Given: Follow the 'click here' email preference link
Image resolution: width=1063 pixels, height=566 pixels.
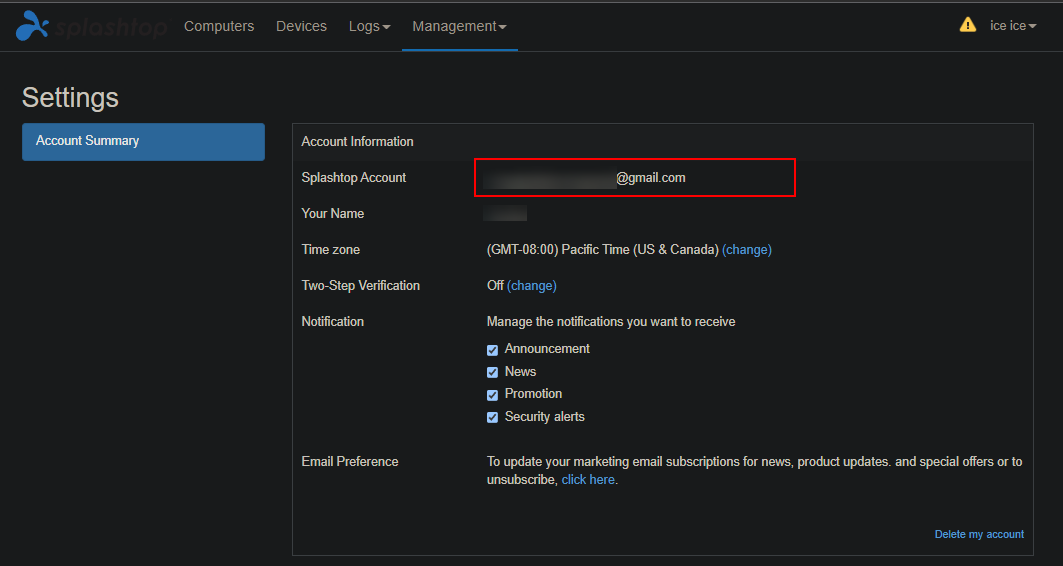Looking at the screenshot, I should click(x=588, y=479).
